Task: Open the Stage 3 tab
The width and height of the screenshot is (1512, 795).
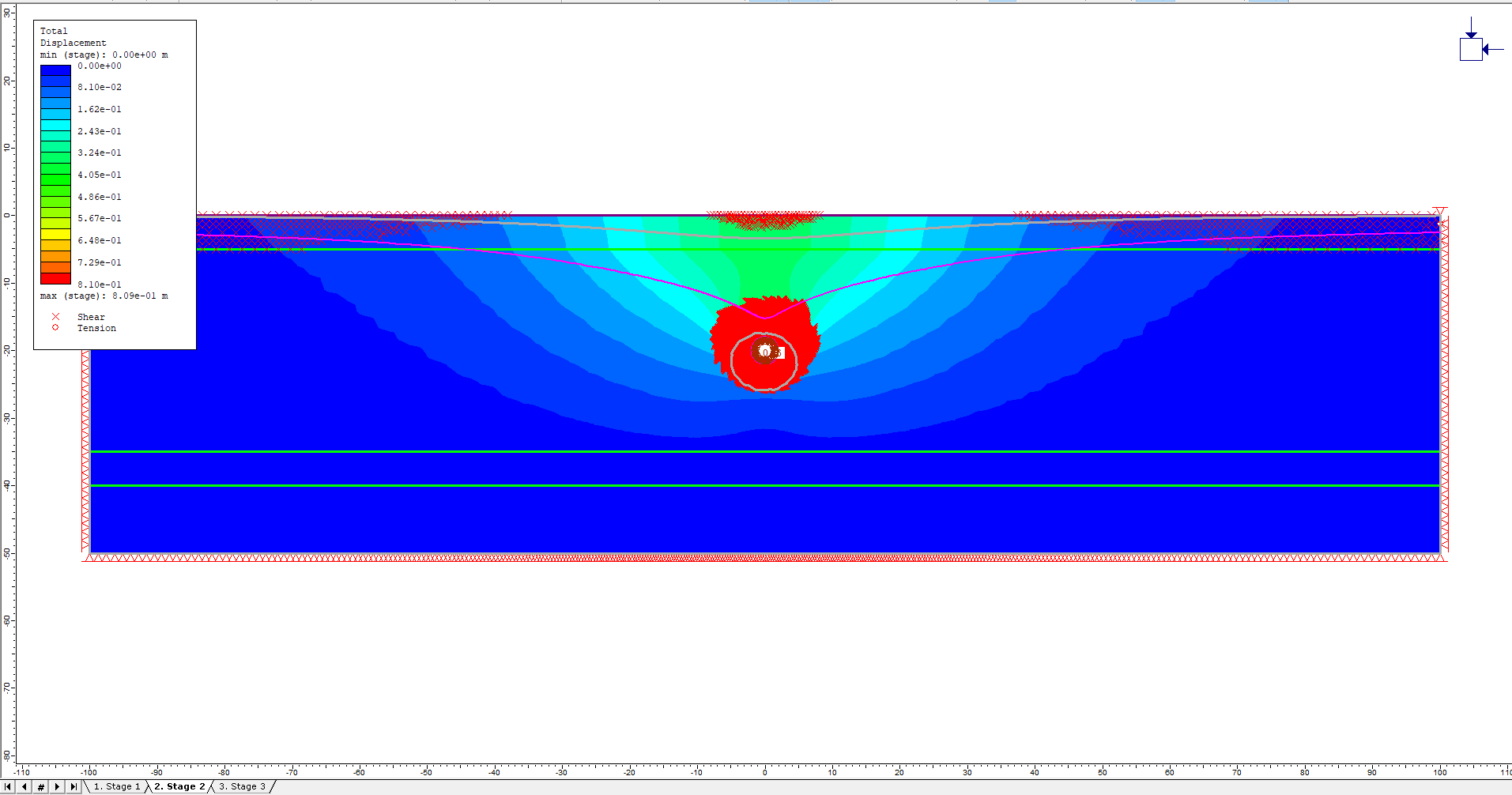Action: pos(243,786)
